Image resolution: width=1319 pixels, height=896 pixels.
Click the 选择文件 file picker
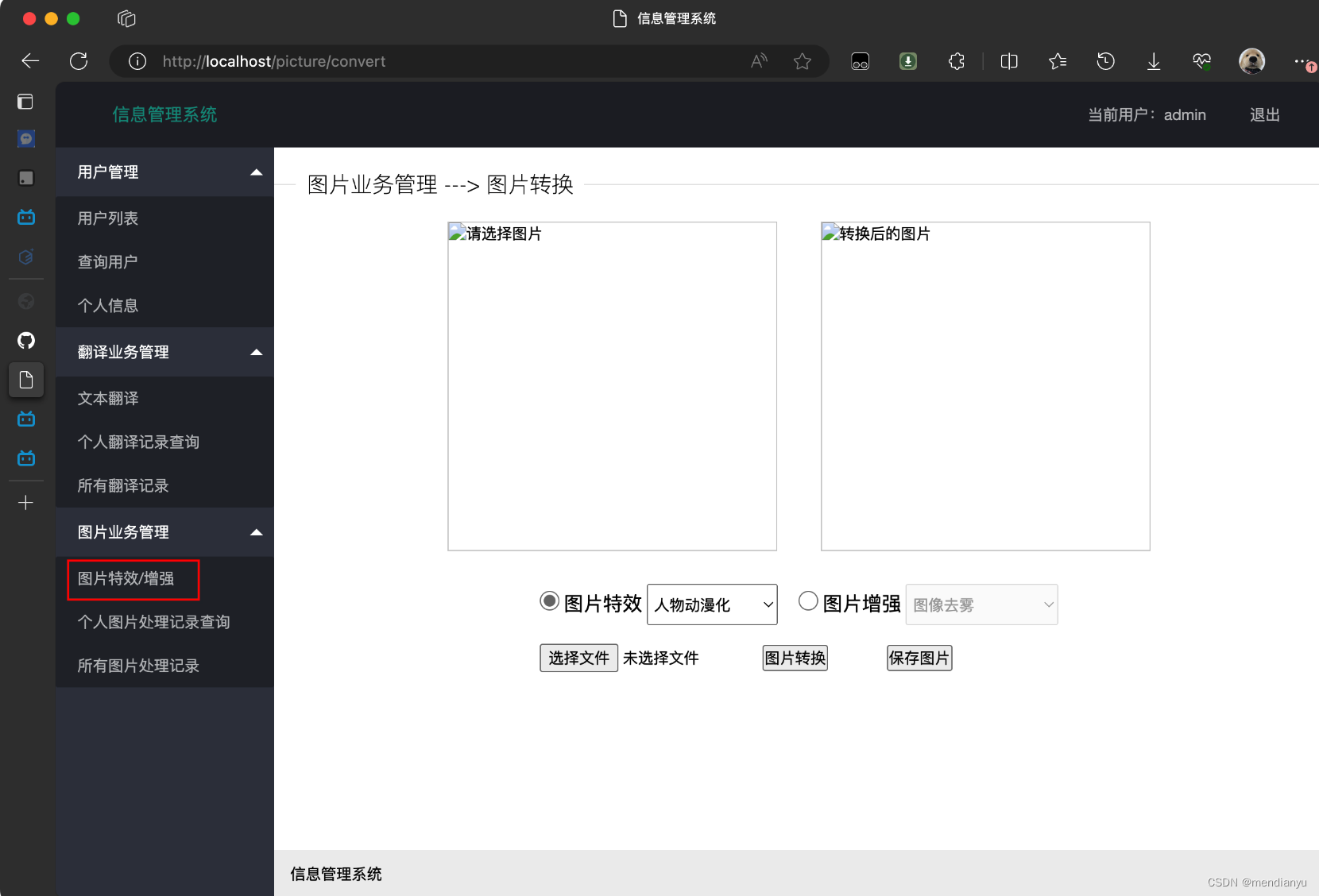tap(578, 658)
